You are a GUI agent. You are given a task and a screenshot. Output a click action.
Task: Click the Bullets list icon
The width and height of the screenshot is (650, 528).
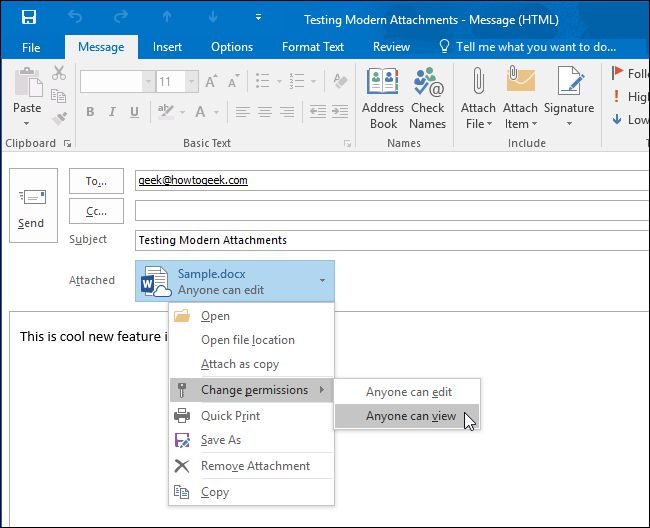(x=263, y=81)
